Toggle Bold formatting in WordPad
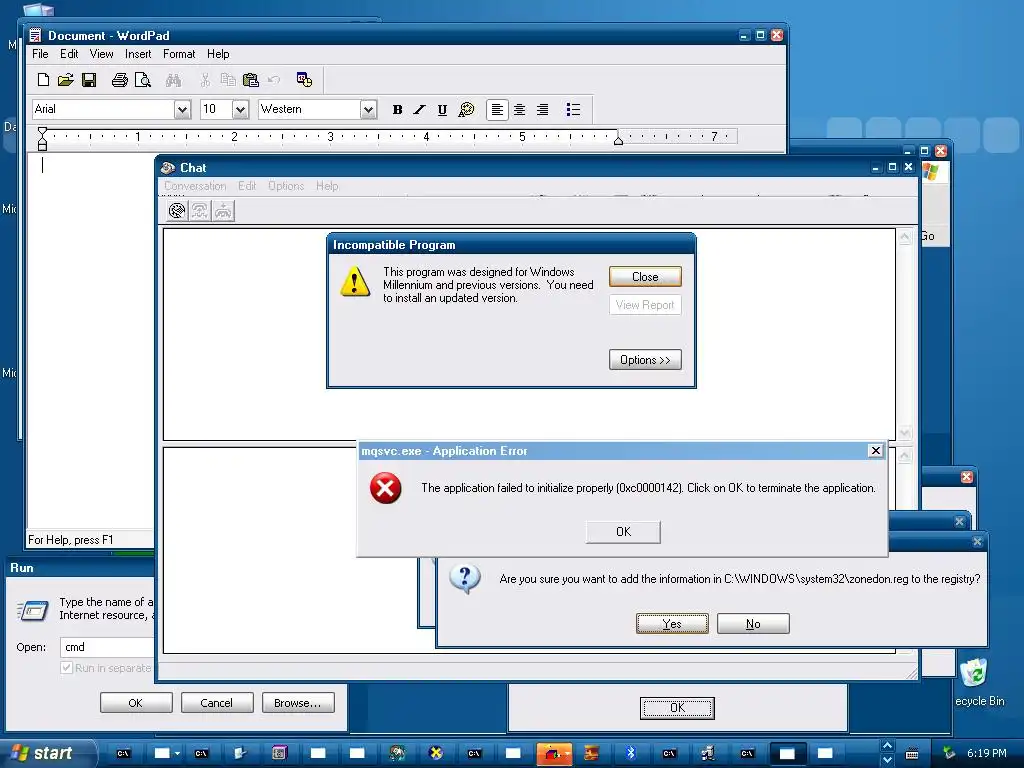Image resolution: width=1024 pixels, height=768 pixels. (397, 110)
